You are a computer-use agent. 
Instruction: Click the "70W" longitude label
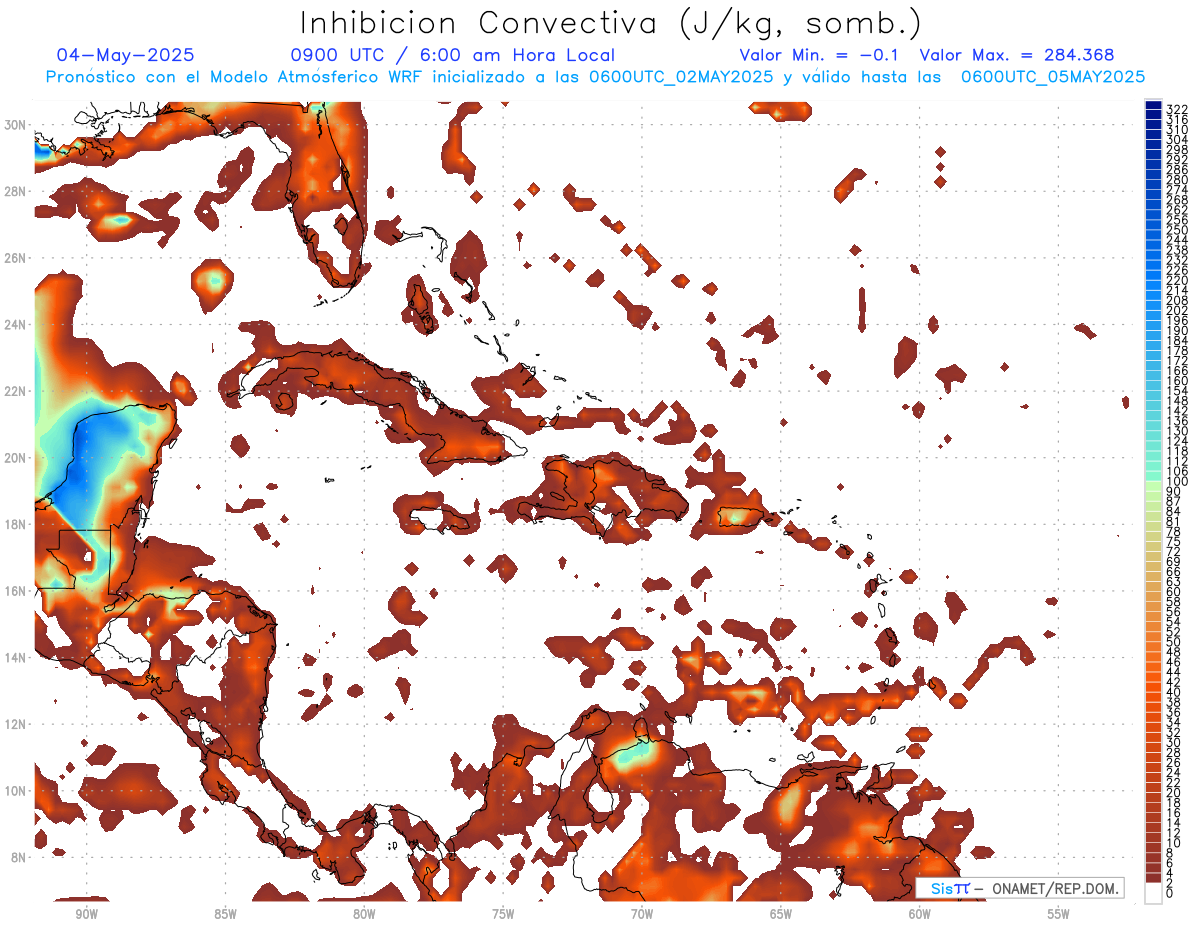coord(642,914)
